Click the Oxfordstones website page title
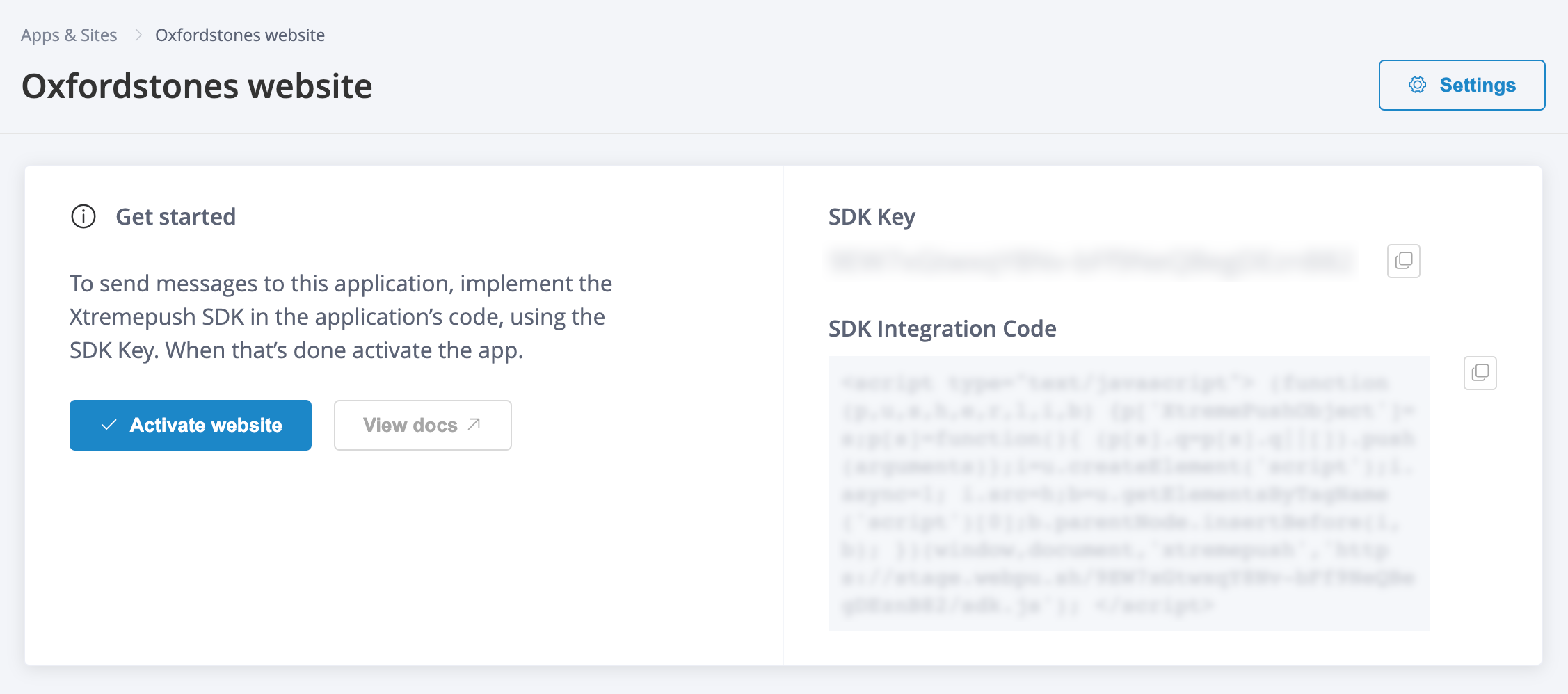The width and height of the screenshot is (1568, 694). 197,86
